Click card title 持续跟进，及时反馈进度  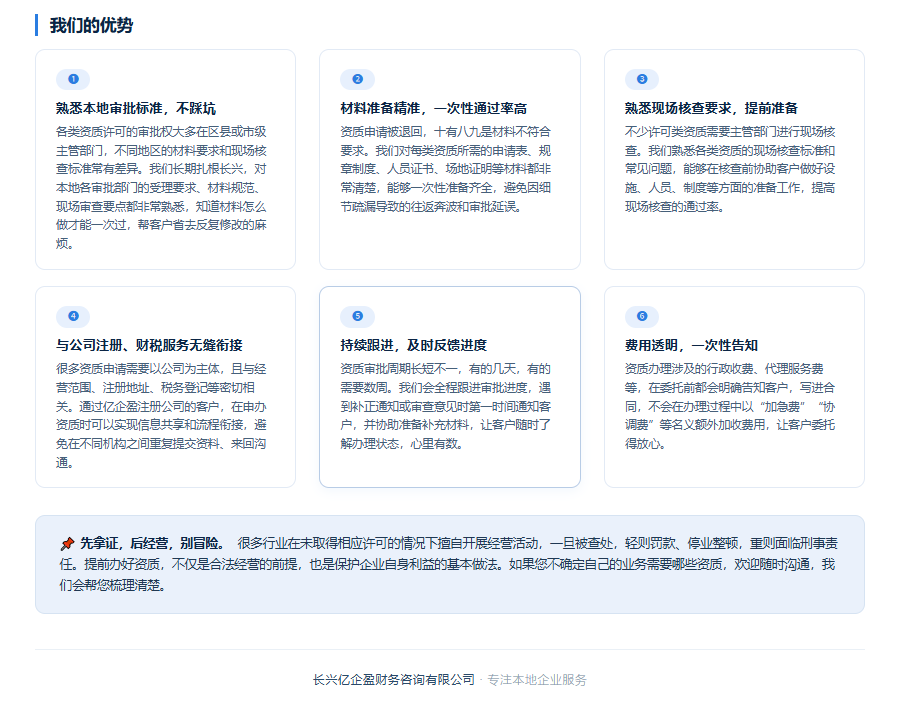pos(413,345)
